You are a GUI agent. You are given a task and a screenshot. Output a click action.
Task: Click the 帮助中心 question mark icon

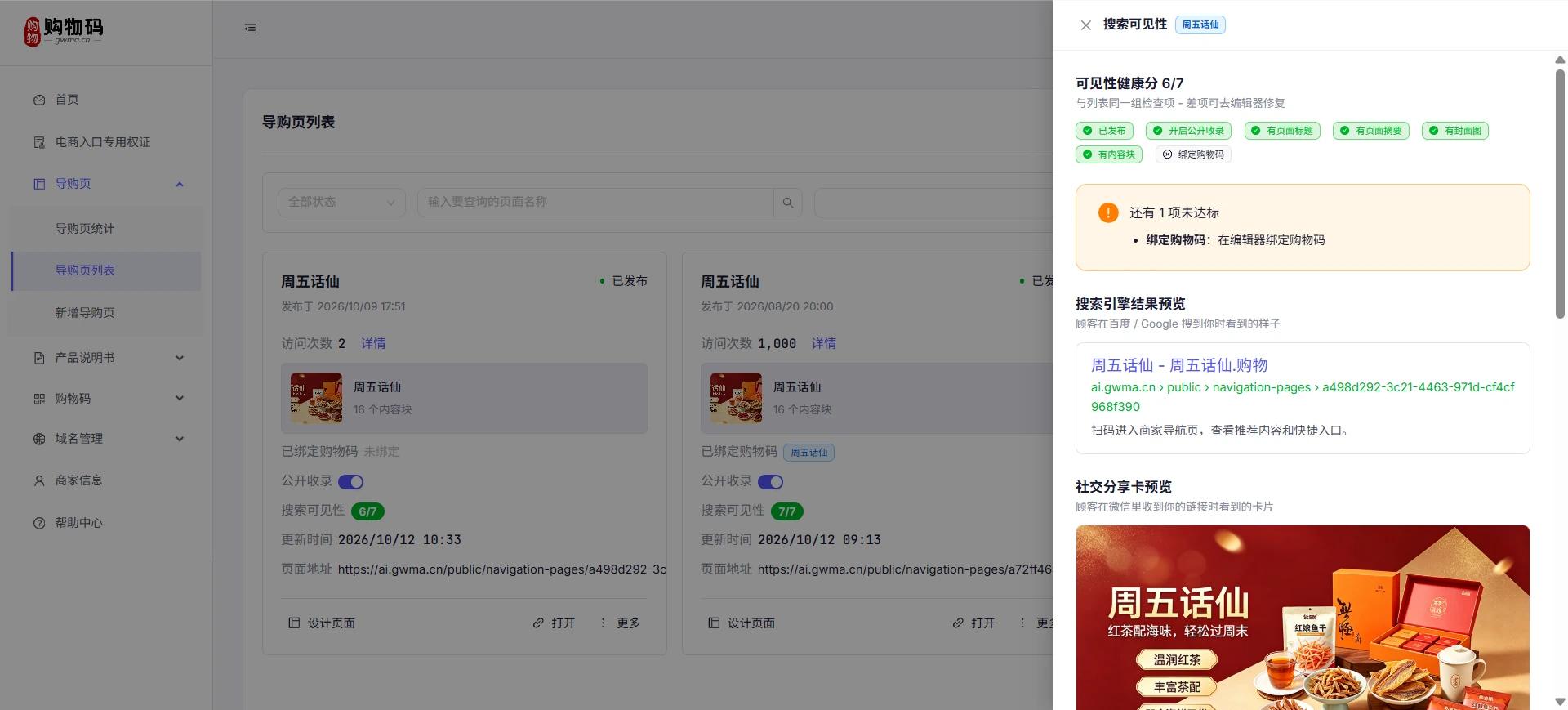click(39, 523)
